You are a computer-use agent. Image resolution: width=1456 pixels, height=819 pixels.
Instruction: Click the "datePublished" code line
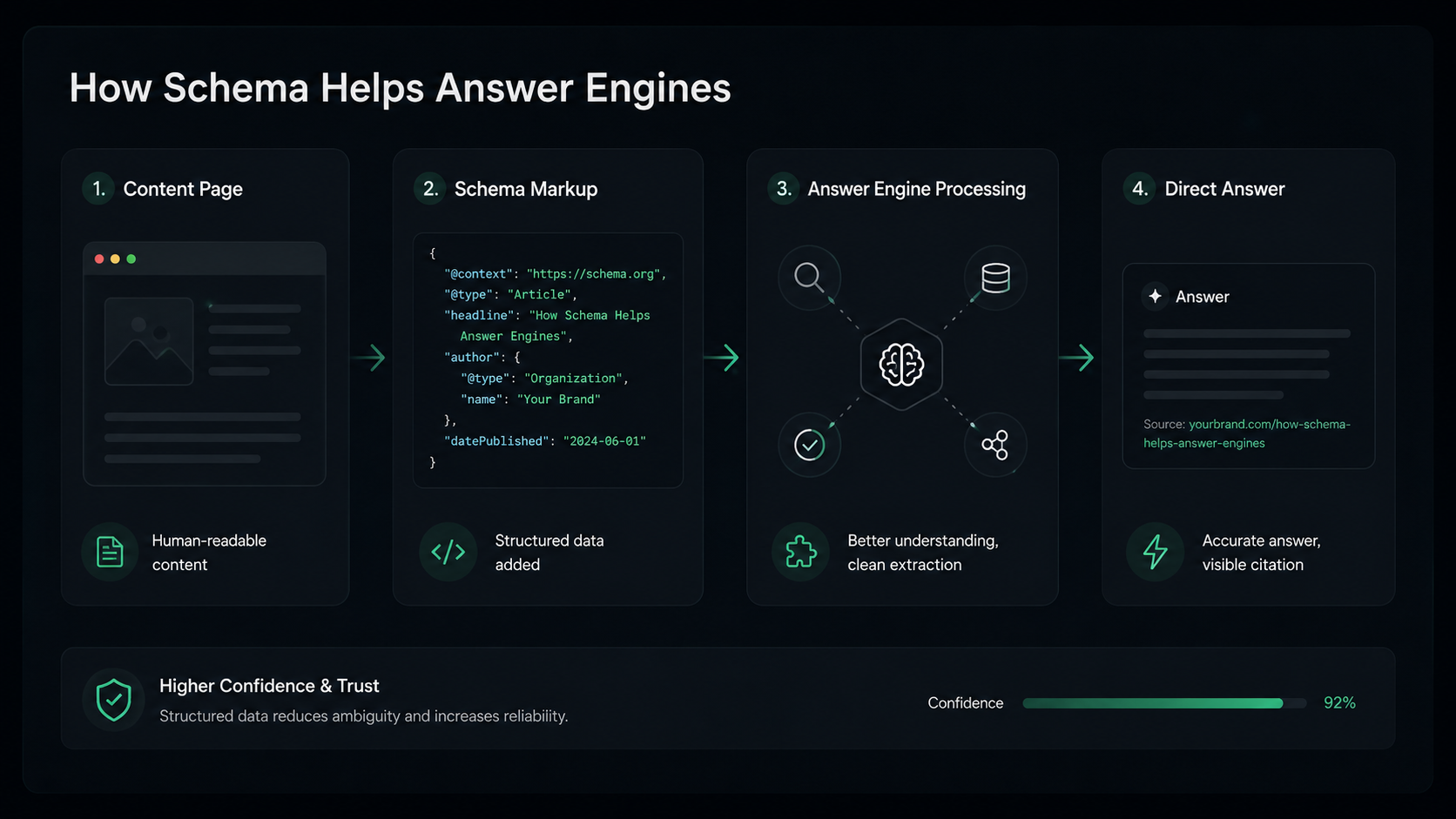coord(545,441)
